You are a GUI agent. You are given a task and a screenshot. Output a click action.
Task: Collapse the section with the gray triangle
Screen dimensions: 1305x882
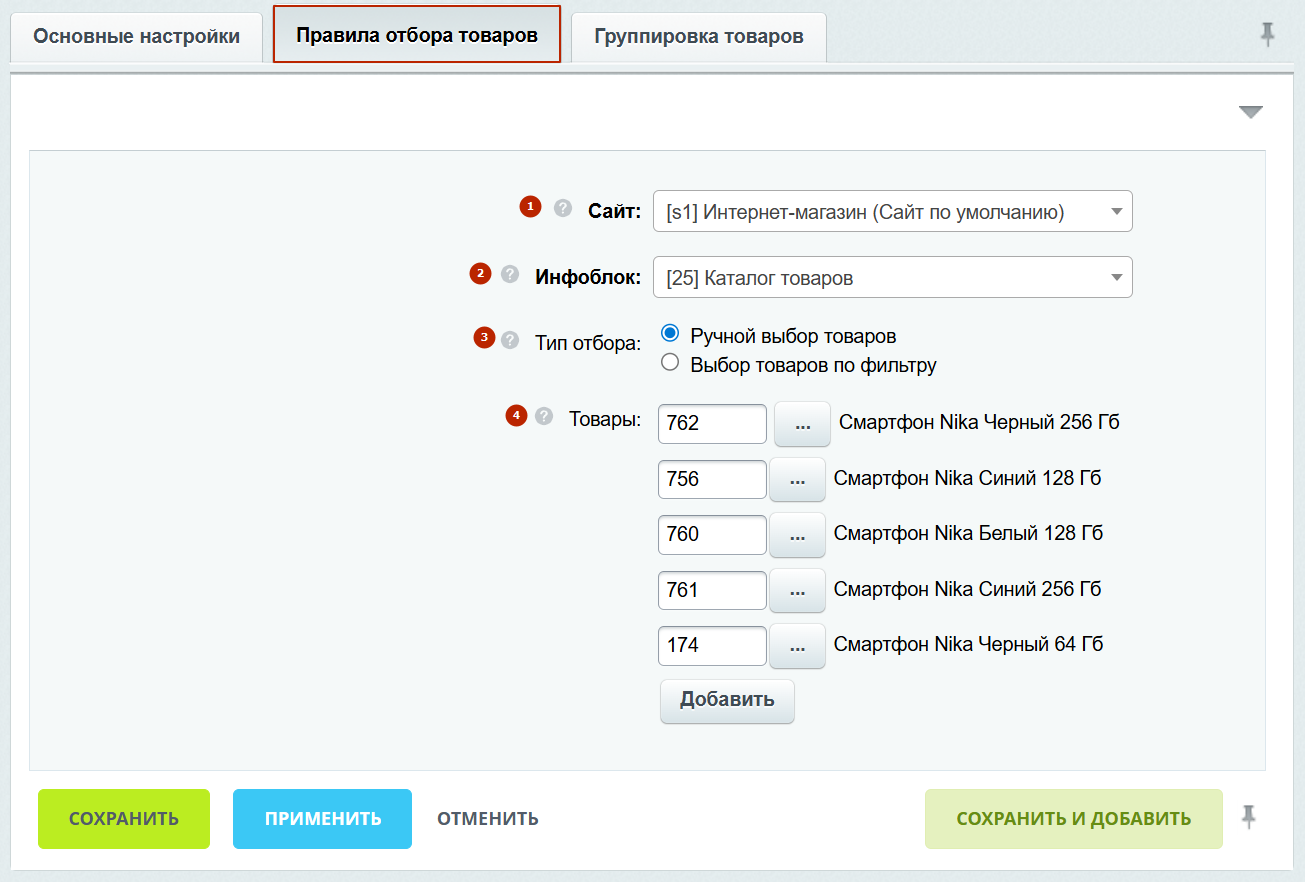(x=1250, y=112)
